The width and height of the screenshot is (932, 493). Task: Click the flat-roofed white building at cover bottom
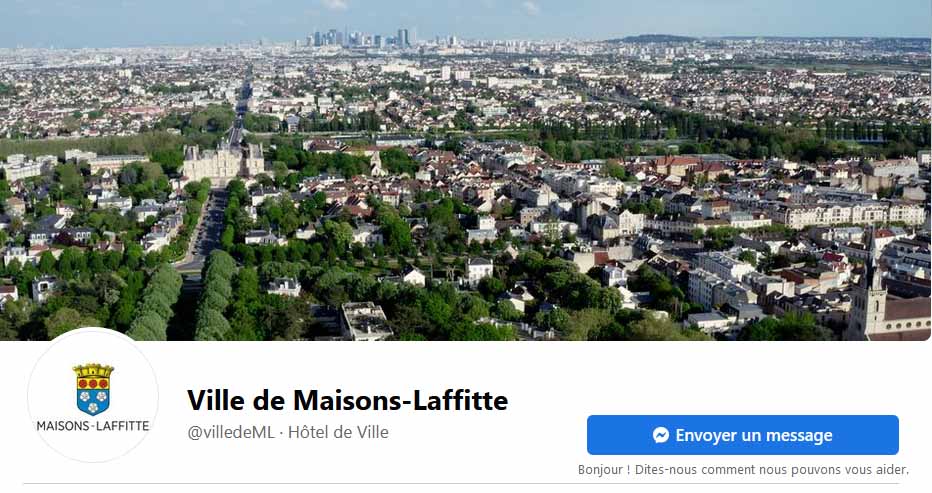click(x=366, y=321)
